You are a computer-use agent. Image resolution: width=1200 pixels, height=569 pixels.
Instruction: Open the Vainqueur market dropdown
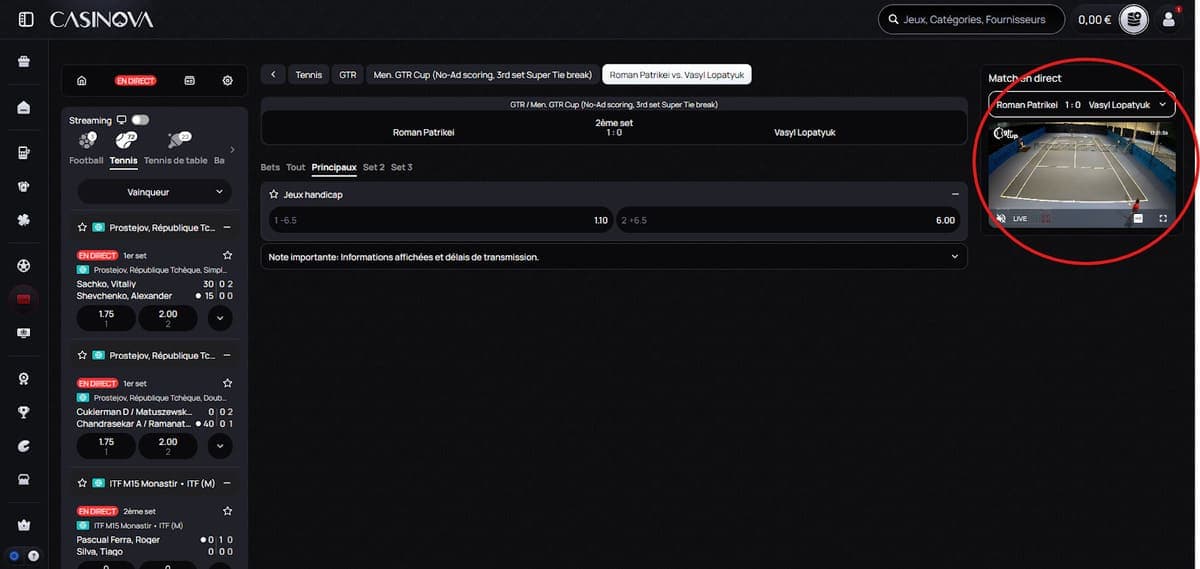tap(154, 191)
